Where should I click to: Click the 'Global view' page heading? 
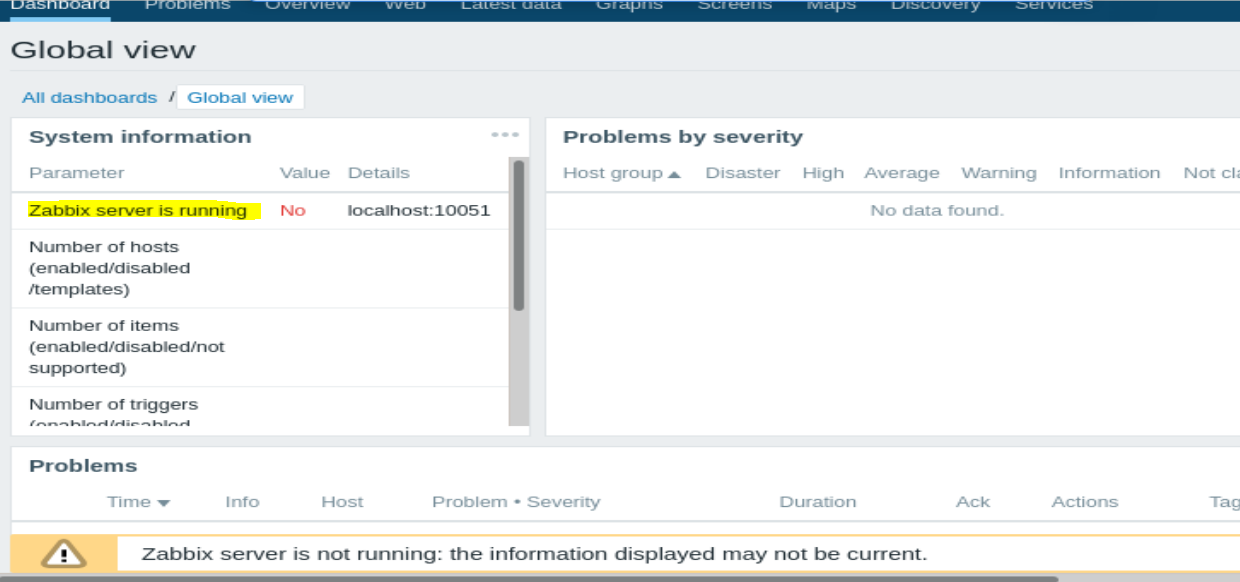104,49
